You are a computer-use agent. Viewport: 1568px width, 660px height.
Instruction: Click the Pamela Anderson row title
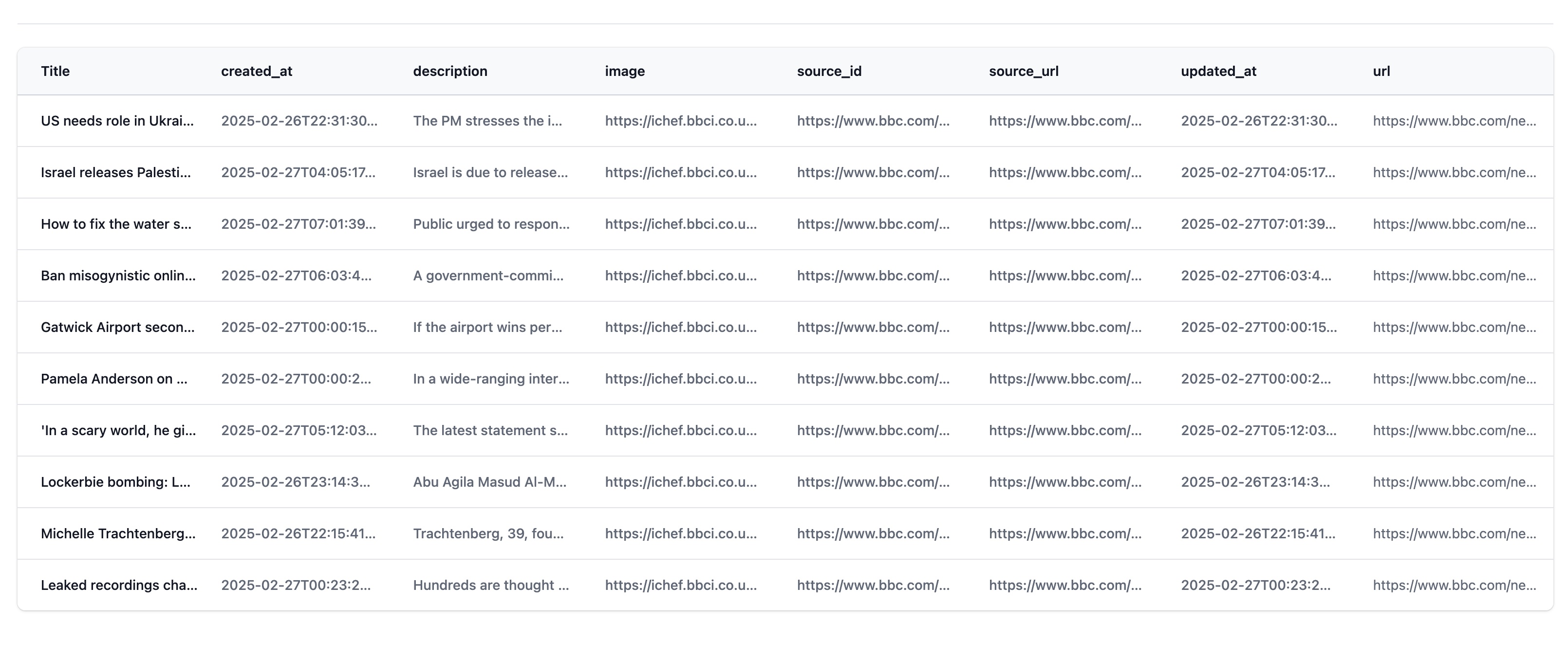(x=114, y=379)
